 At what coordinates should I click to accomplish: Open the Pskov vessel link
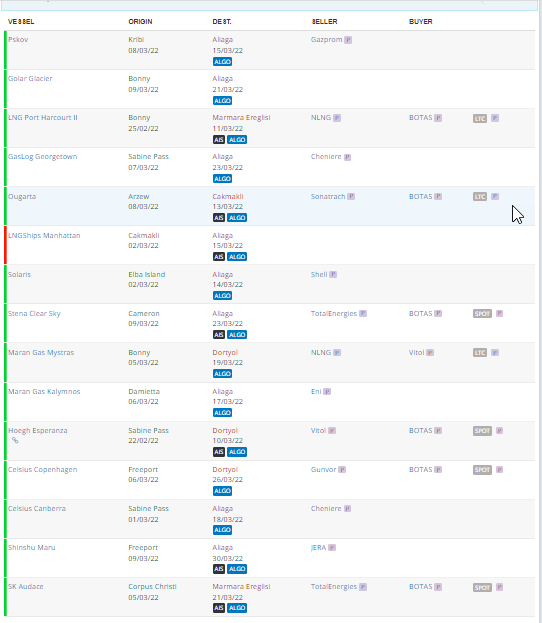pos(18,40)
